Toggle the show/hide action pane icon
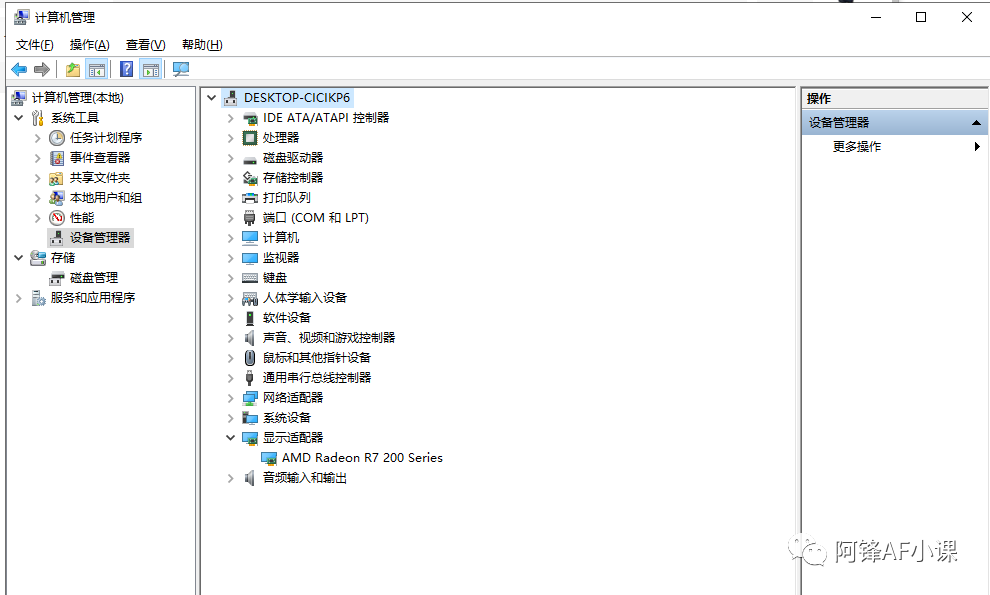This screenshot has width=990, height=595. 151,69
